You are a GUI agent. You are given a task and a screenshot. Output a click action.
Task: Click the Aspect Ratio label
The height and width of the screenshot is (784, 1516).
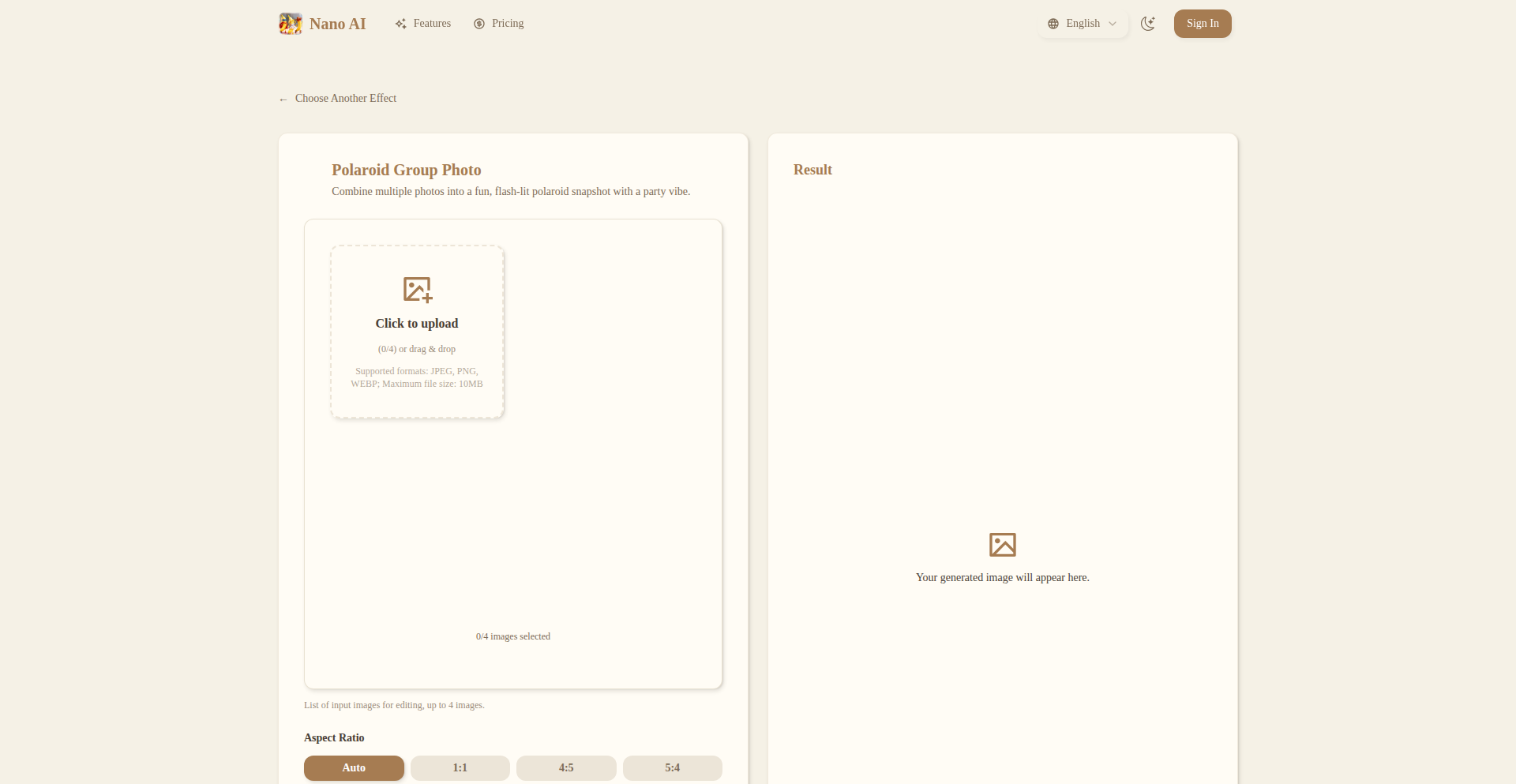point(334,738)
